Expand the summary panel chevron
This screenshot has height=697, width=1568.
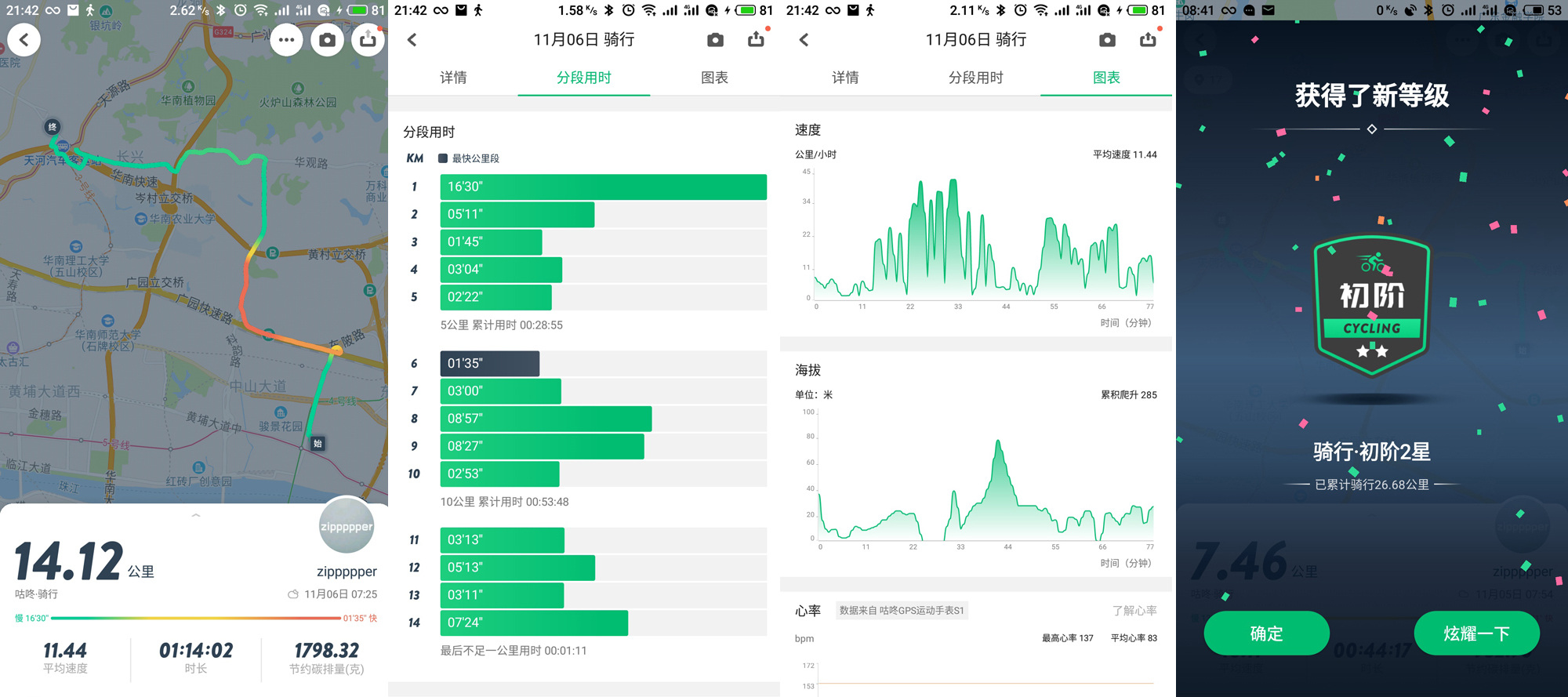pos(196,515)
